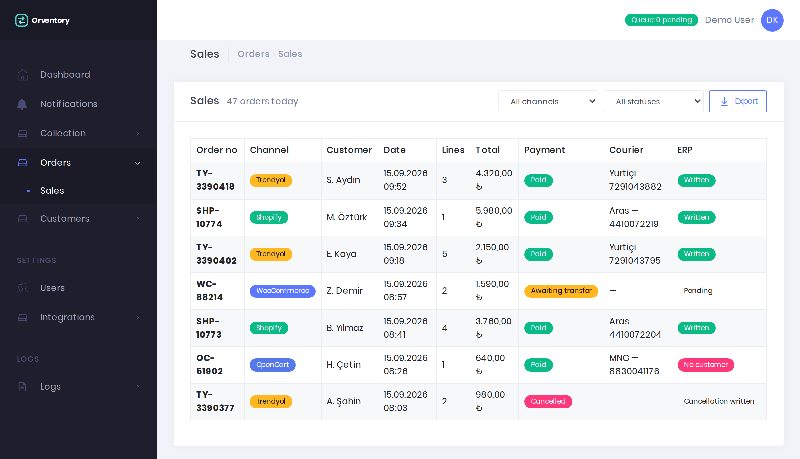800x459 pixels.
Task: Click the Payment column header
Action: 544,150
